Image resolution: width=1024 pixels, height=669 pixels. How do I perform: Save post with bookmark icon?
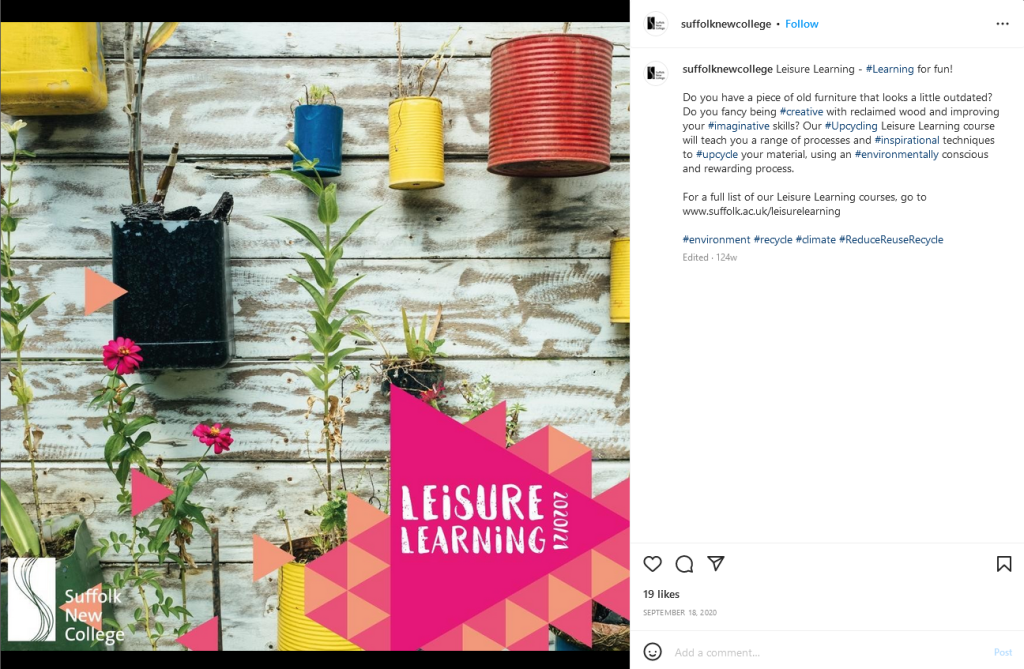coord(1004,564)
